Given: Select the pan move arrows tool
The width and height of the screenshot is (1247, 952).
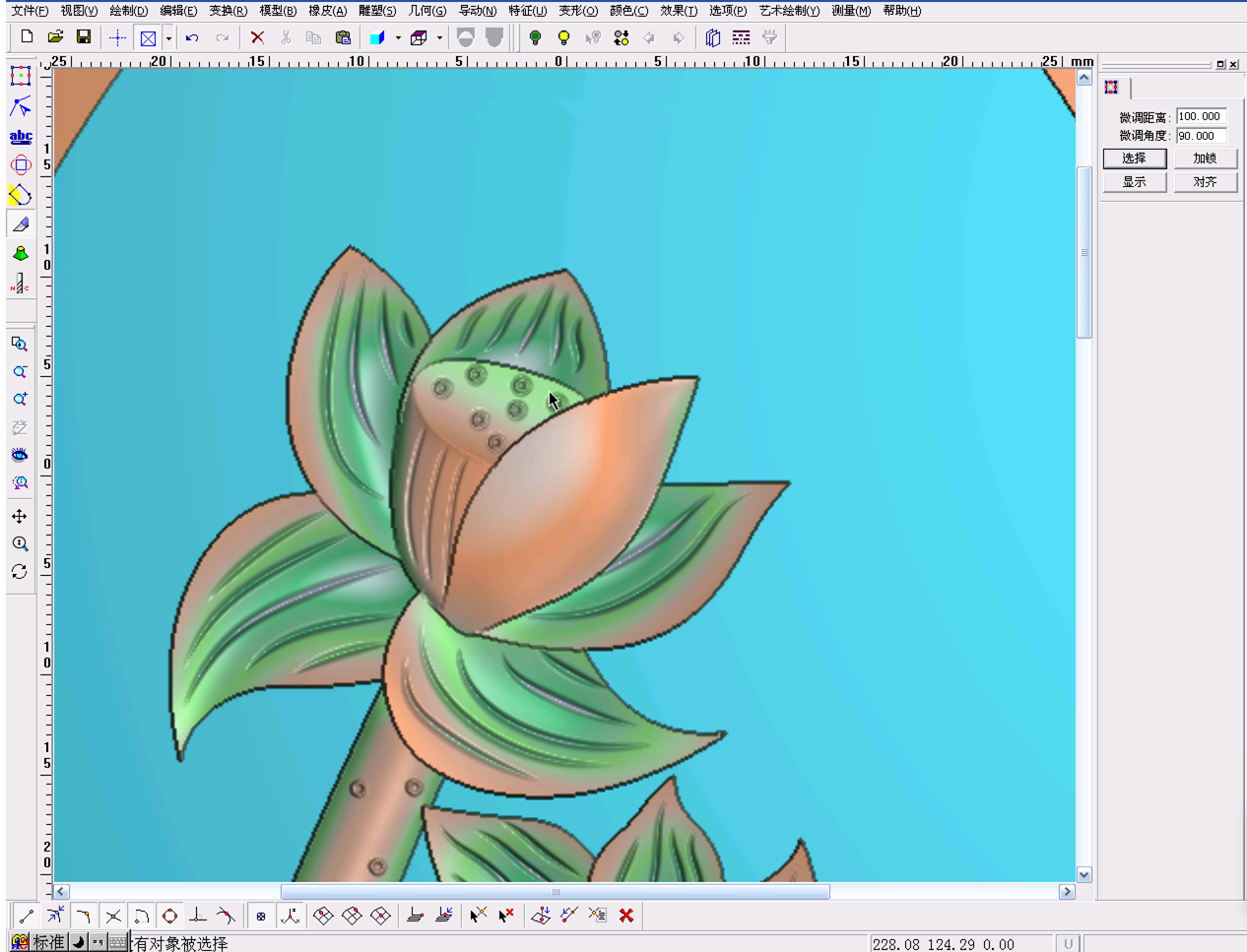Looking at the screenshot, I should point(20,516).
